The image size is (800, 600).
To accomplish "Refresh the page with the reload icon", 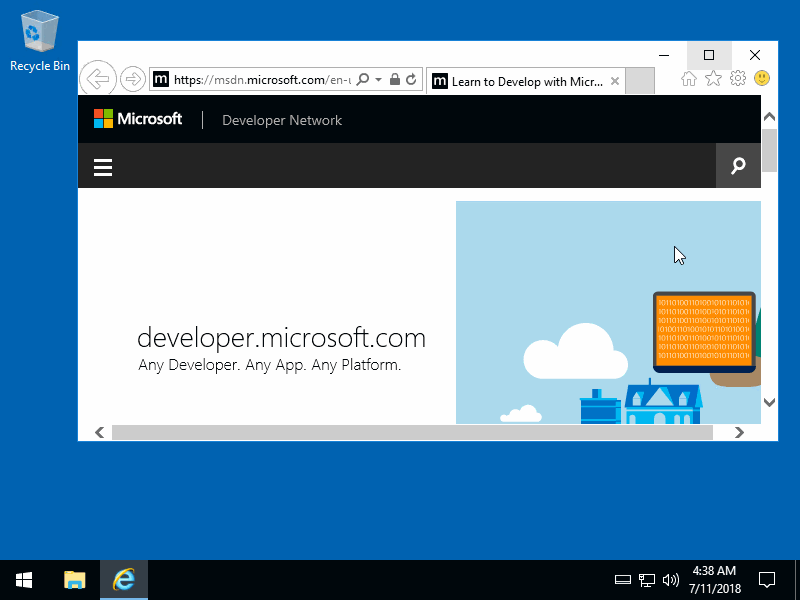I will tap(411, 80).
